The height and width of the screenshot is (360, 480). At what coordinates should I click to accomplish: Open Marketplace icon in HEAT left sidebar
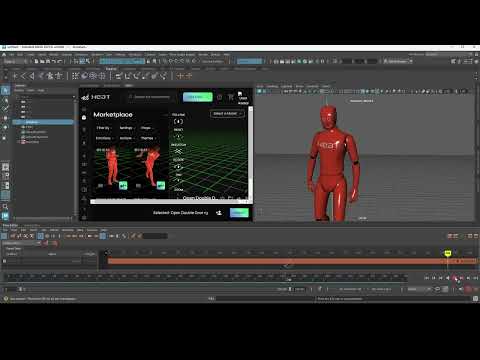pyautogui.click(x=84, y=117)
